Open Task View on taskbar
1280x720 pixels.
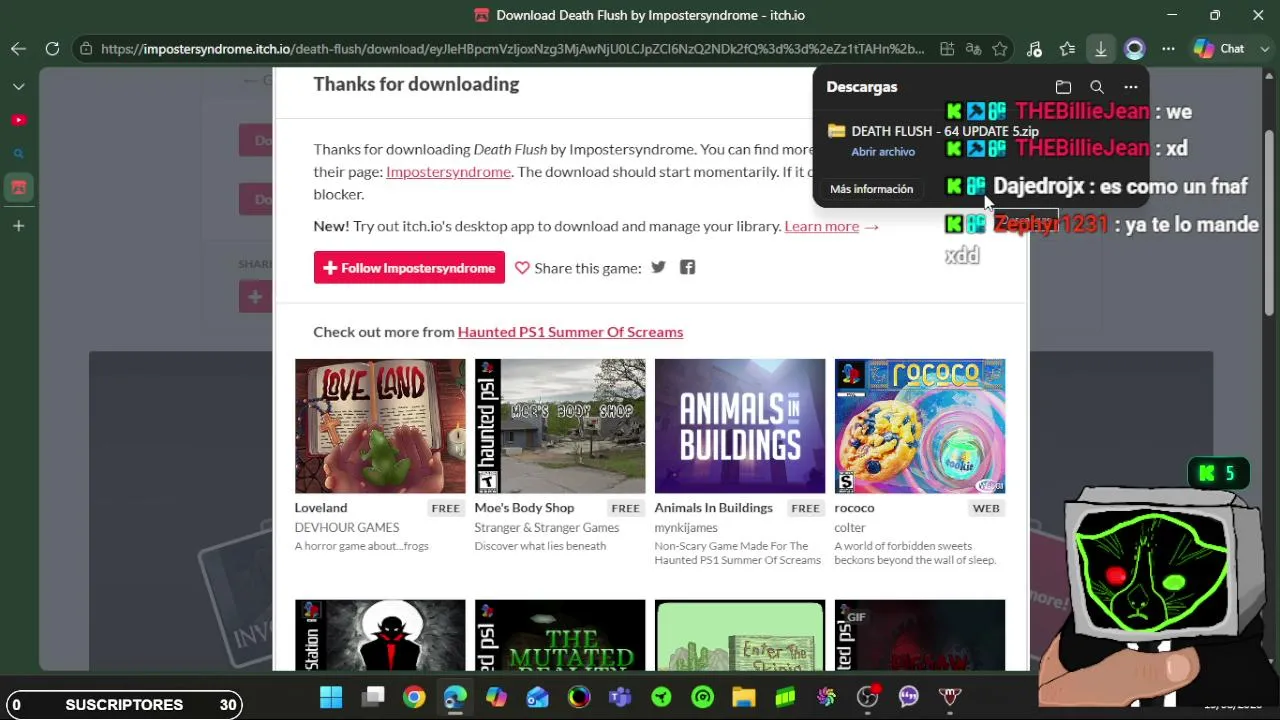click(373, 696)
